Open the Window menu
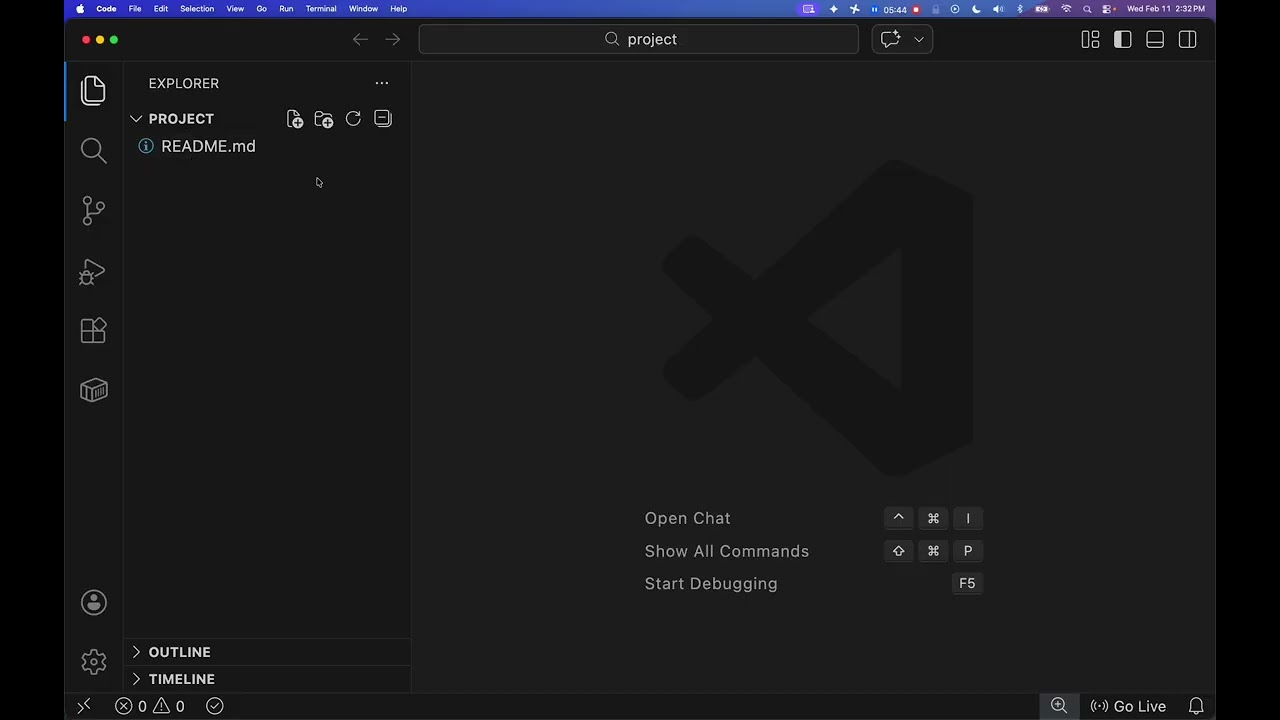The height and width of the screenshot is (720, 1280). pos(363,9)
